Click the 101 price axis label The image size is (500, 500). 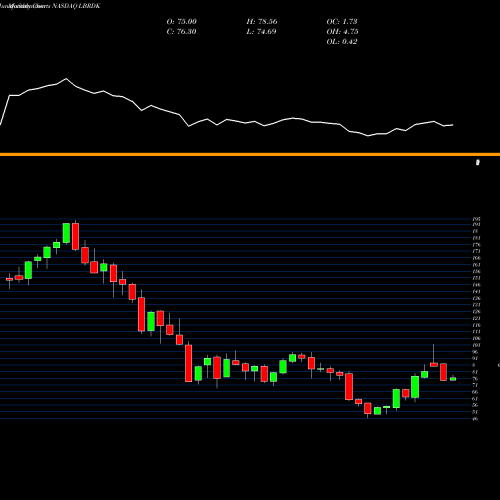tap(476, 345)
